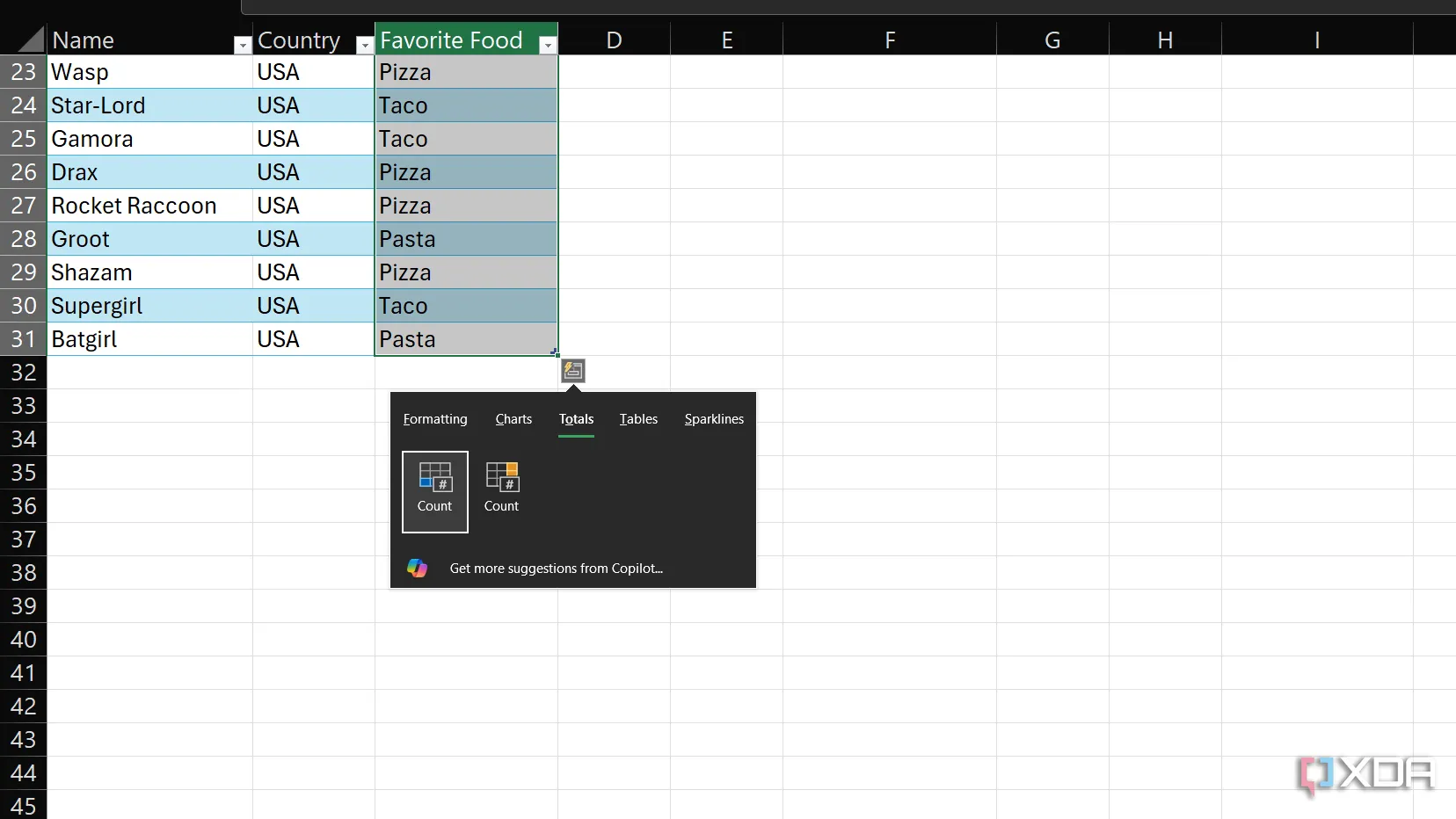Image resolution: width=1456 pixels, height=819 pixels.
Task: Select row 32 header
Action: 24,373
